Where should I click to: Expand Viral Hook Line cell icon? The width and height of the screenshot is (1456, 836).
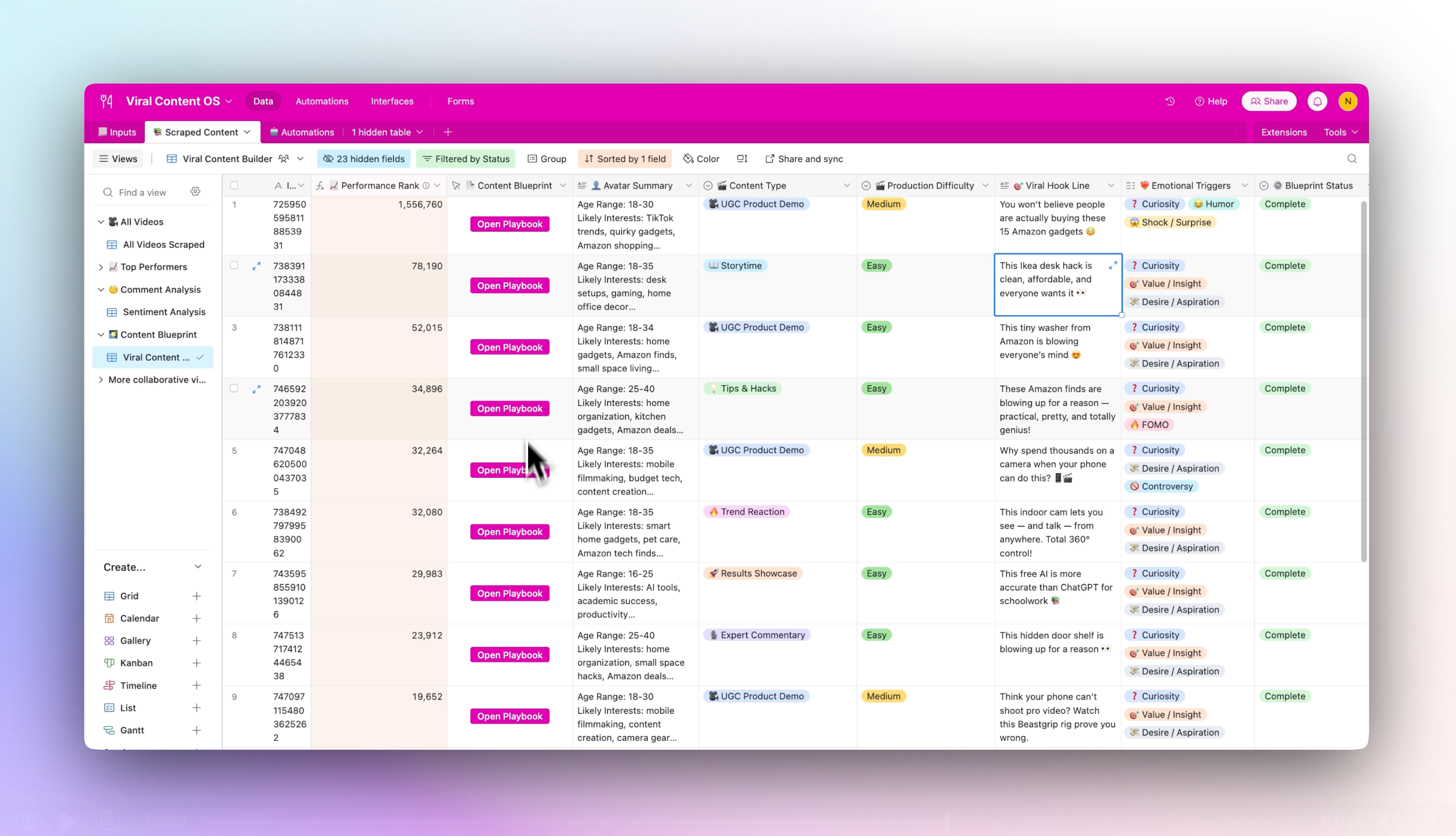[1112, 265]
